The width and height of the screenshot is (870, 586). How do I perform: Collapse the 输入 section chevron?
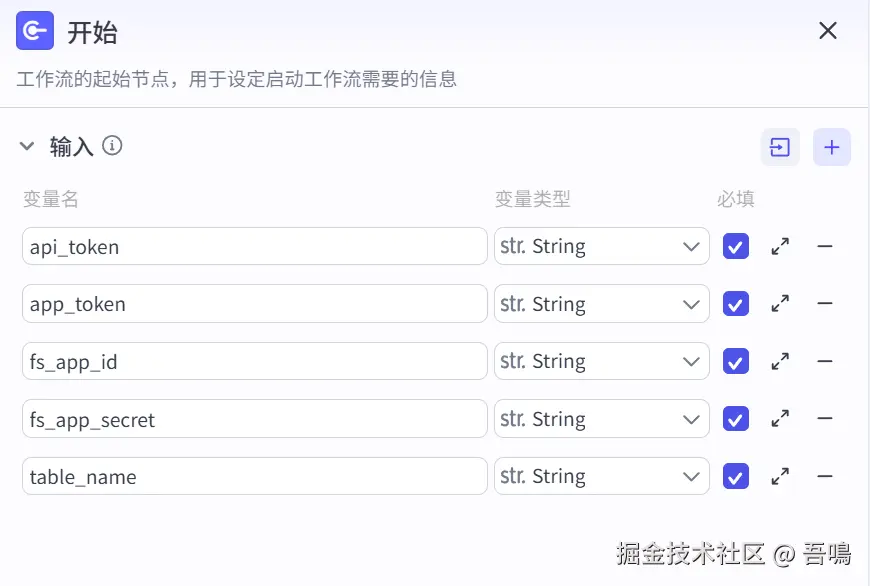pyautogui.click(x=27, y=147)
